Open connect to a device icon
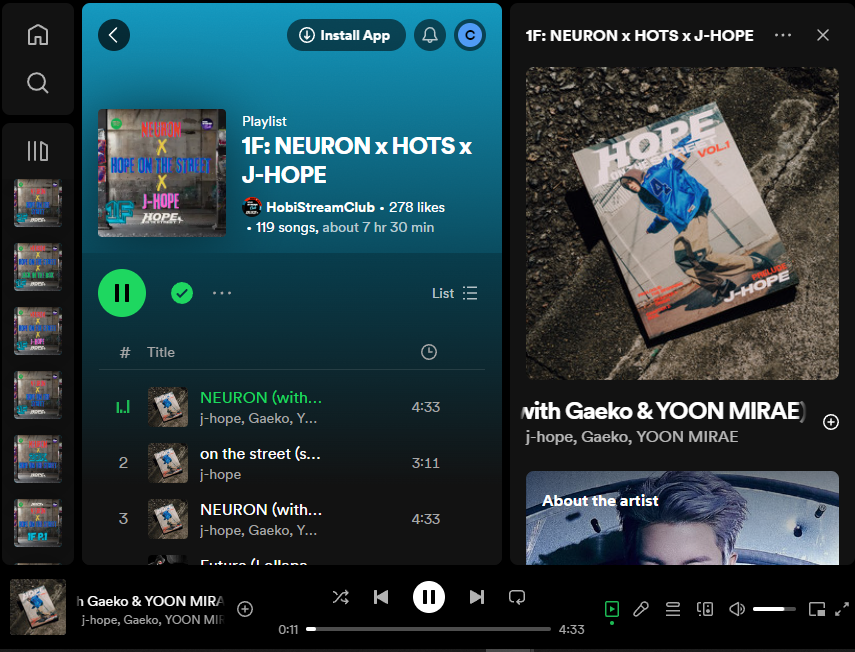The height and width of the screenshot is (652, 855). pyautogui.click(x=705, y=609)
